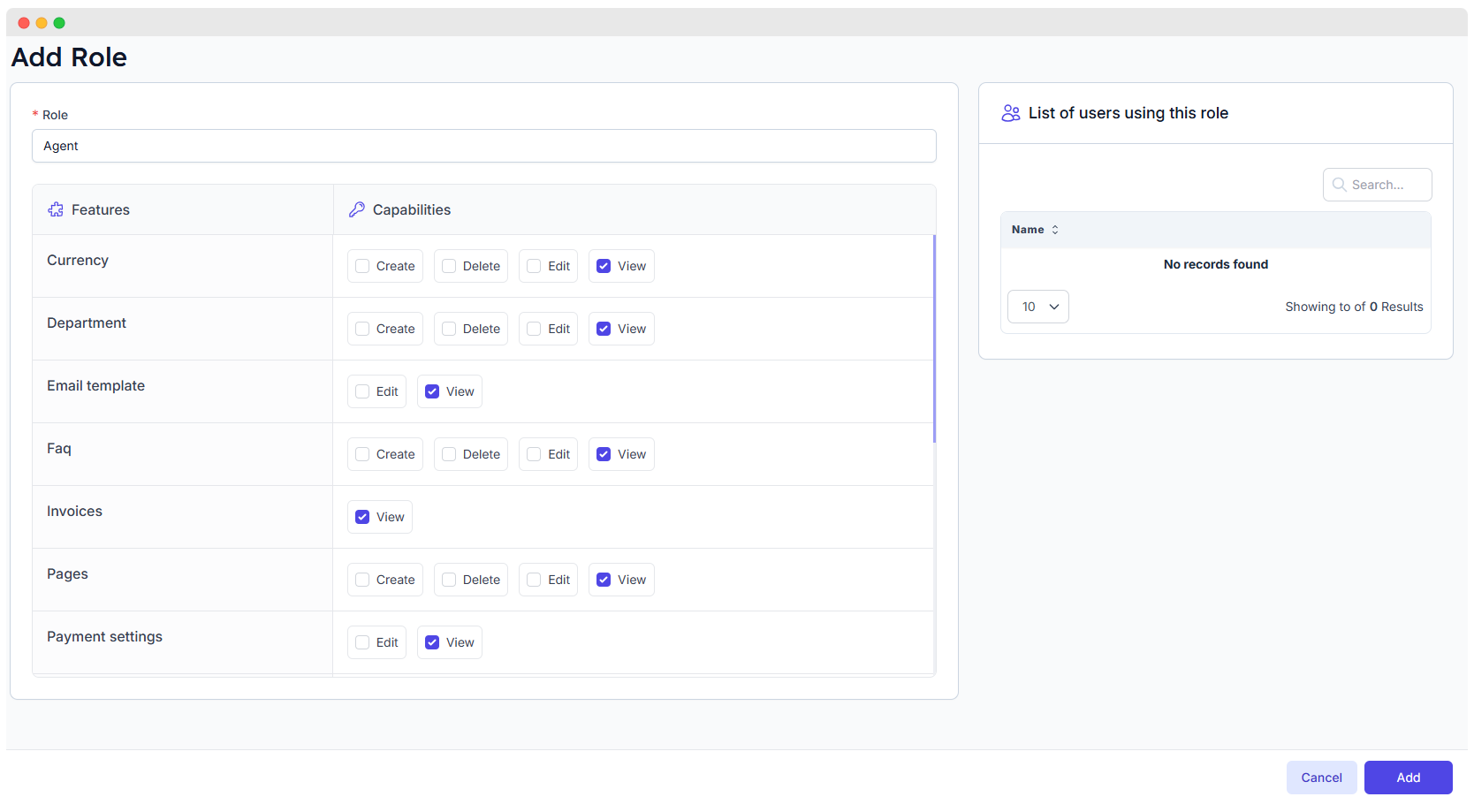Cancel adding the role
Screen dimensions: 1474x812
coord(1321,778)
